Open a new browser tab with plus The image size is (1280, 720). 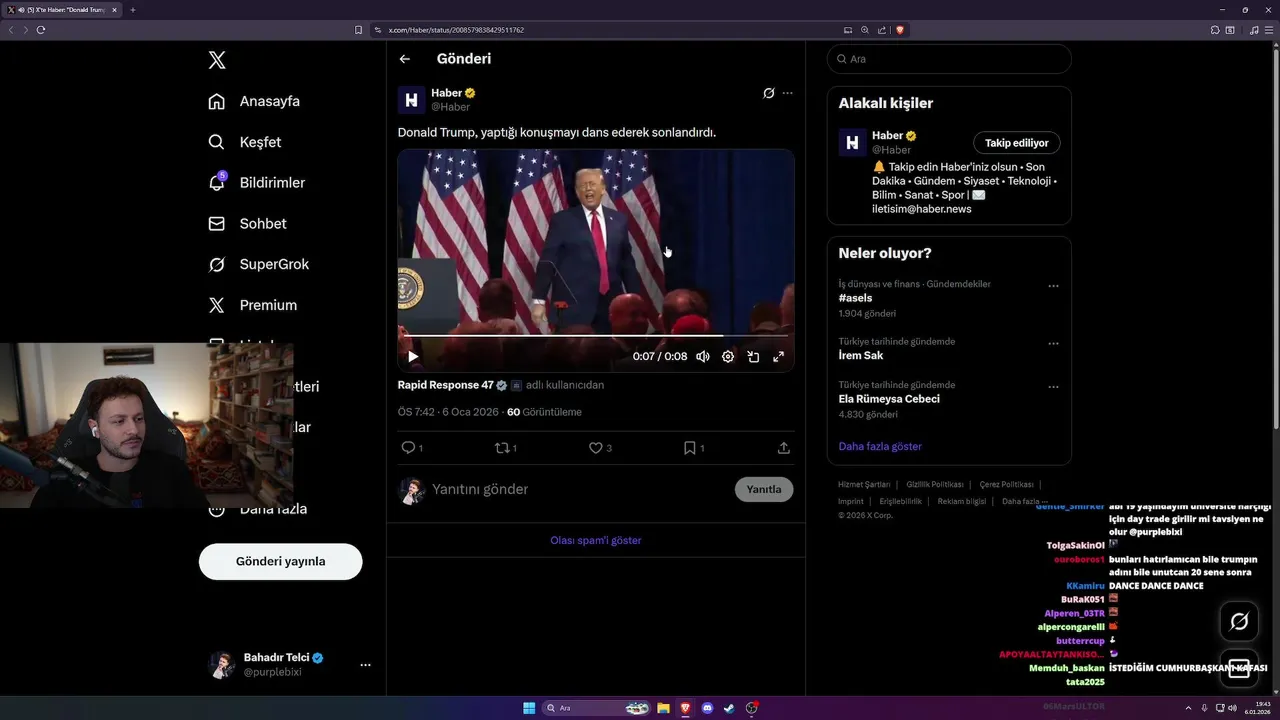[x=132, y=10]
